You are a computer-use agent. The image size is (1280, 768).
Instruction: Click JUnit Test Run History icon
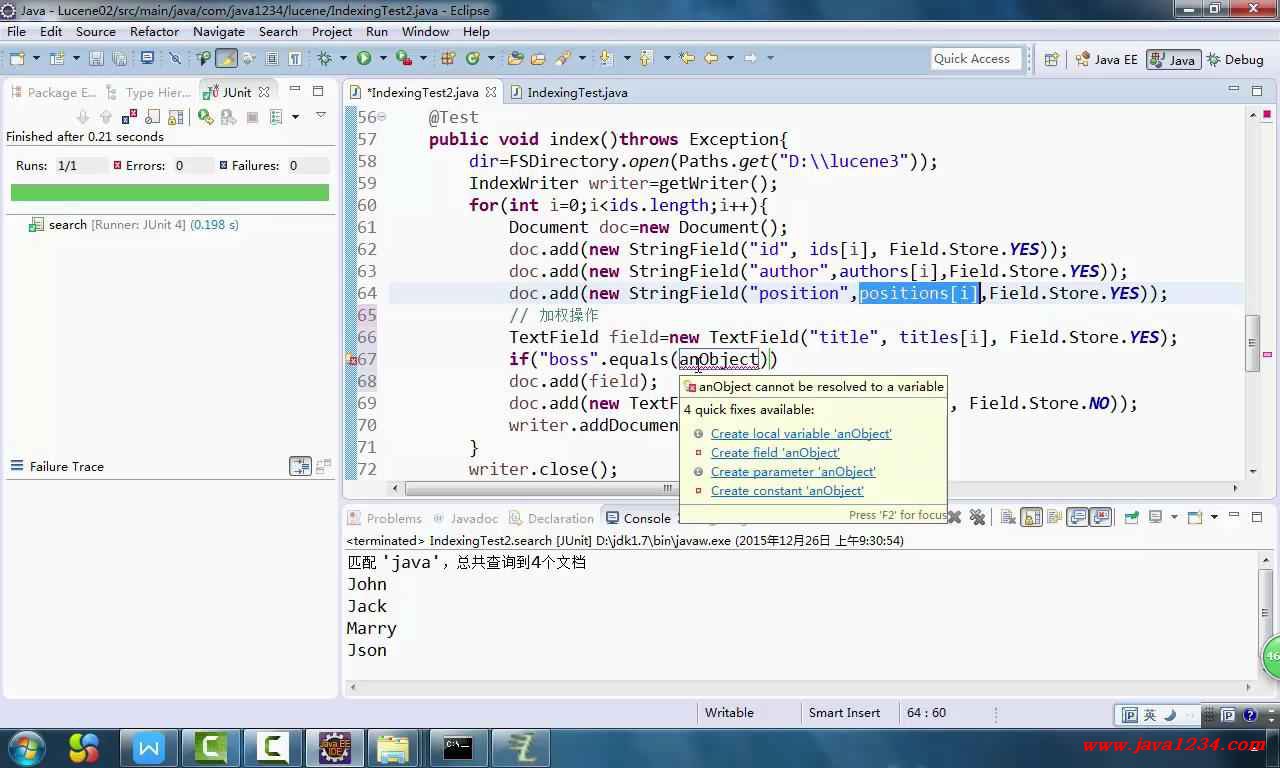coord(276,117)
